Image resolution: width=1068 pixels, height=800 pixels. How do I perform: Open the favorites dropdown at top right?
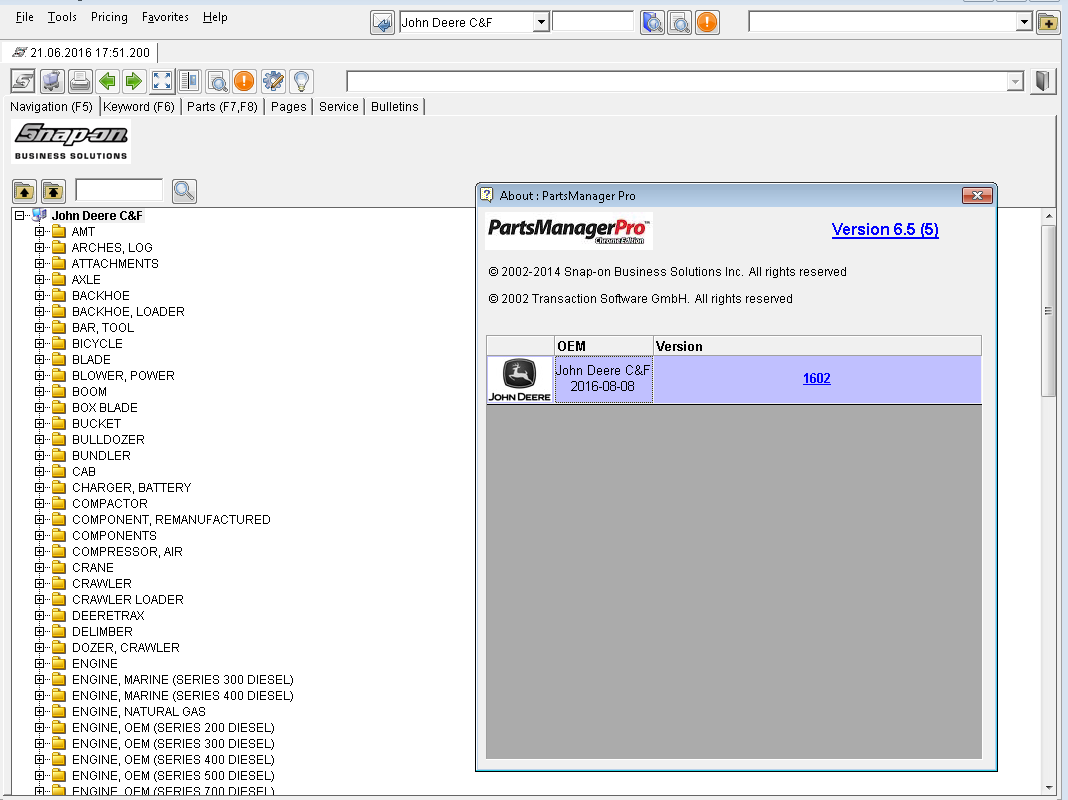(x=1023, y=22)
